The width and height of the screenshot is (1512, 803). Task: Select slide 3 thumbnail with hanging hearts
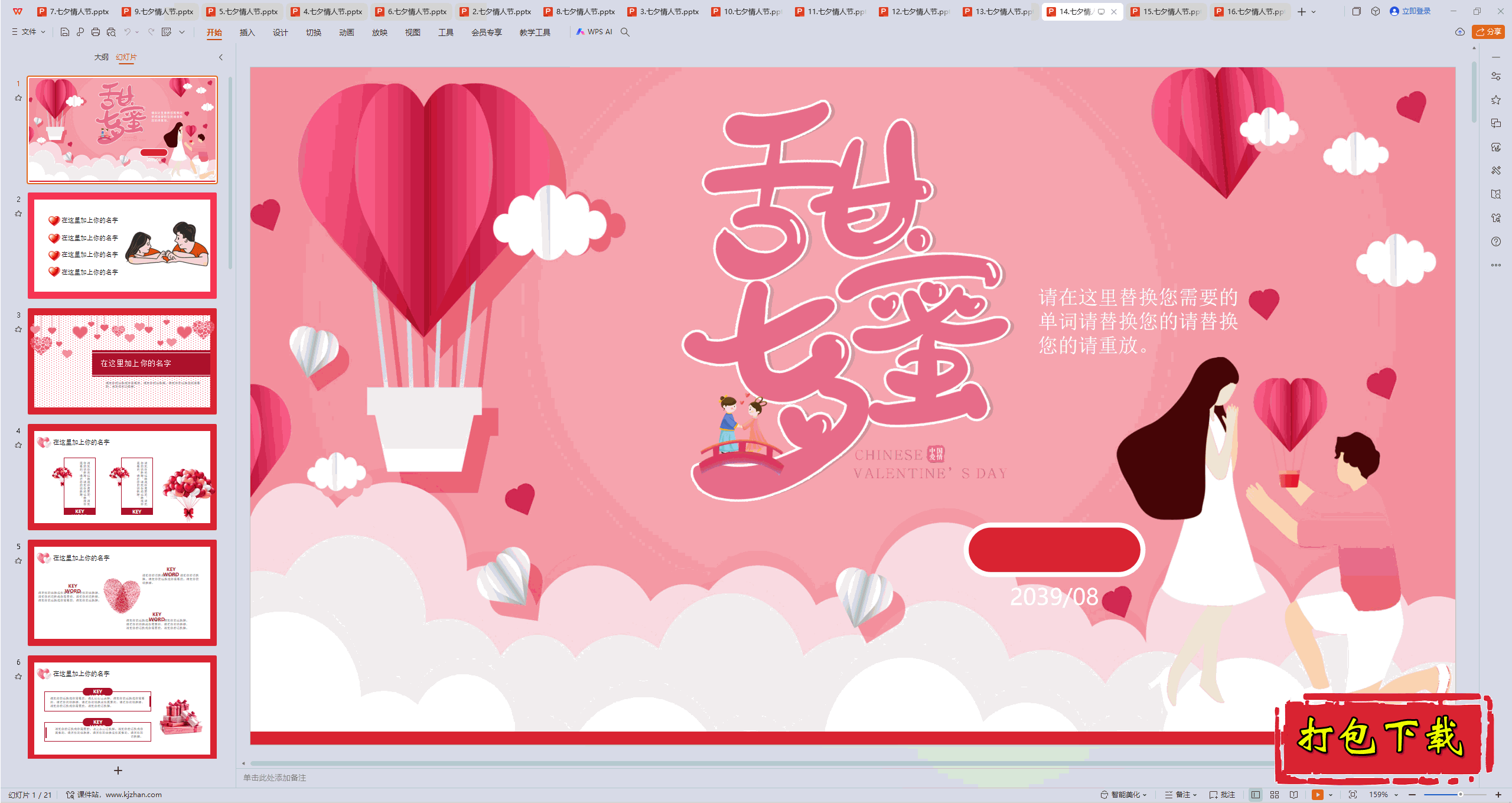click(x=122, y=361)
